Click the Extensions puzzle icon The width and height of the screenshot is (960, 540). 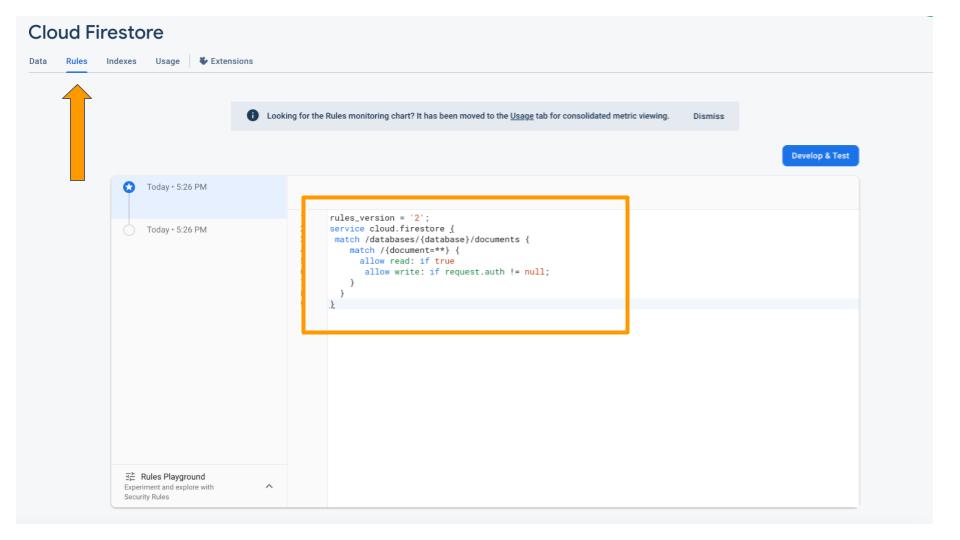tap(203, 61)
